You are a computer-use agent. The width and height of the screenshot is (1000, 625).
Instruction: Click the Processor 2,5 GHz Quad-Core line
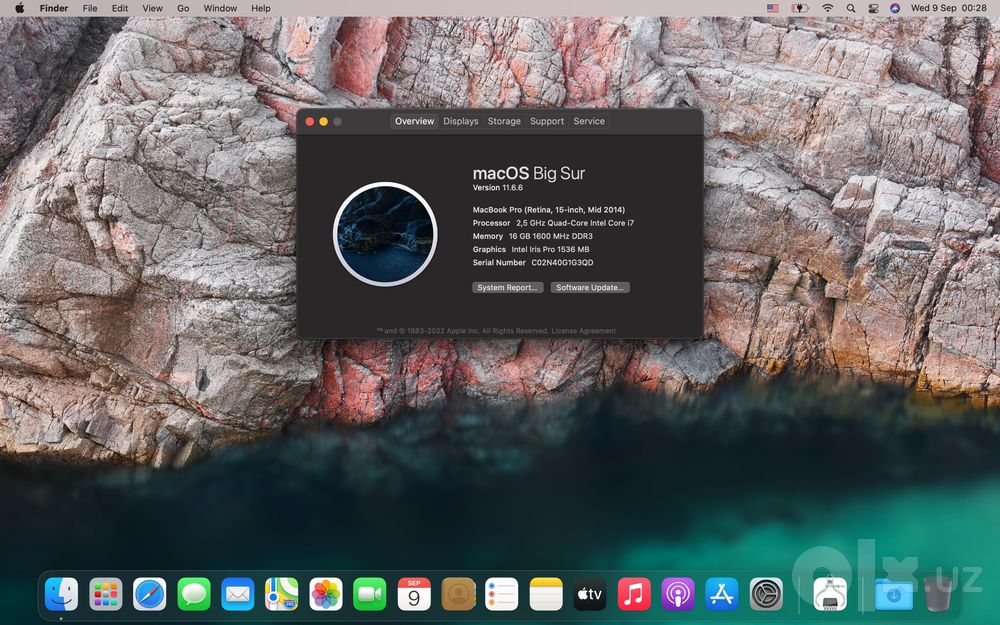click(x=553, y=223)
